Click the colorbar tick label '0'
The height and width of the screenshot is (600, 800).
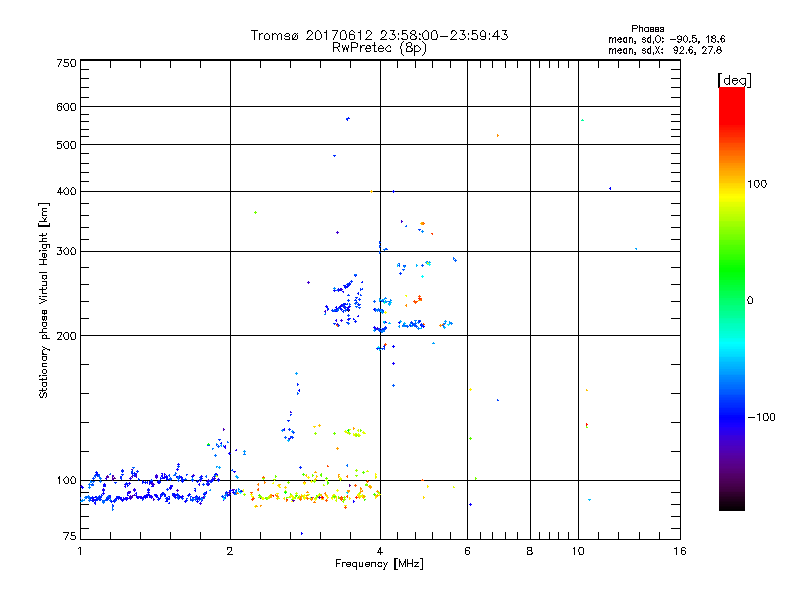750,301
